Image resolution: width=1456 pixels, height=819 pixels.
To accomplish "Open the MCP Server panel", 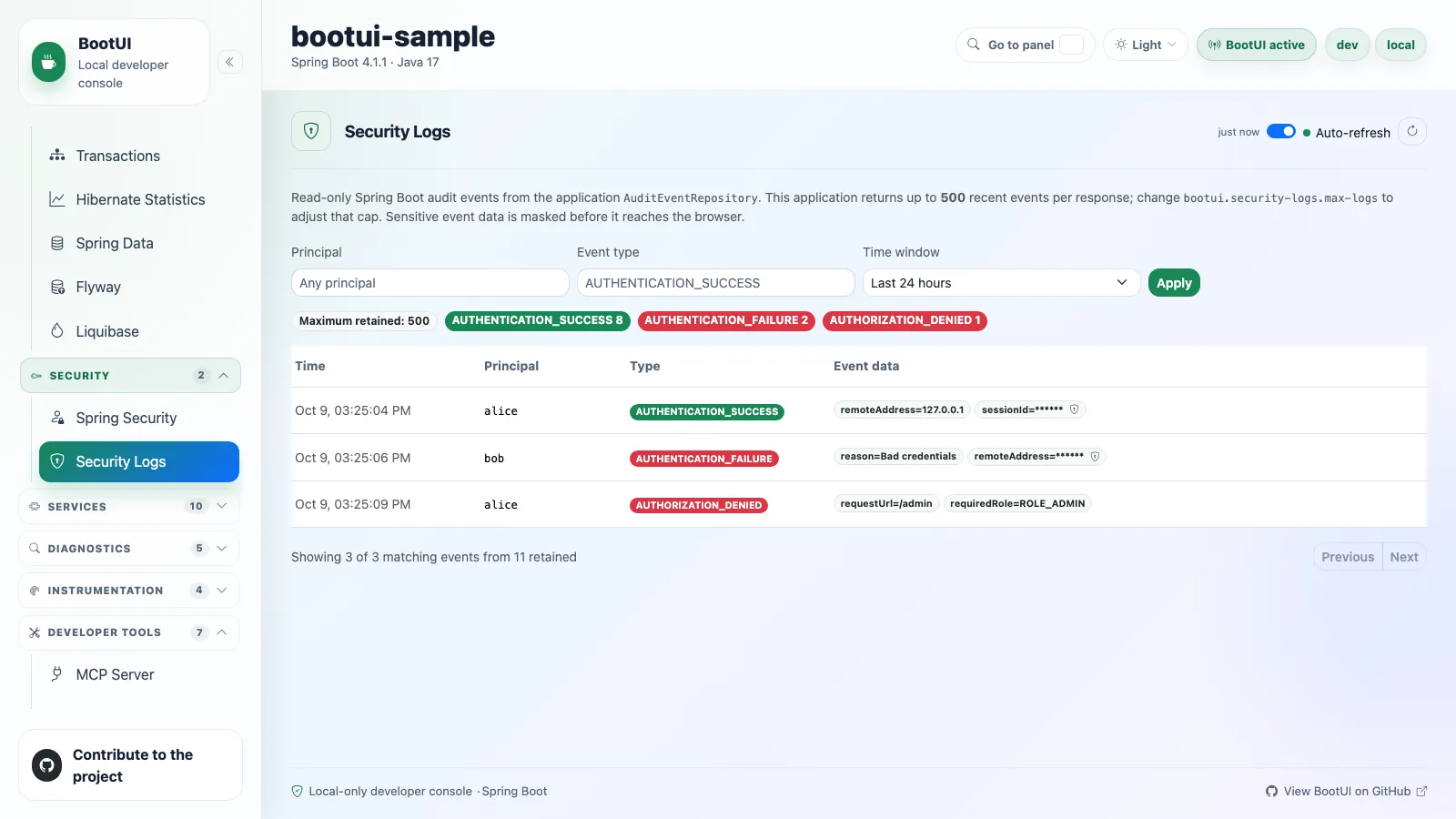I will click(x=139, y=674).
